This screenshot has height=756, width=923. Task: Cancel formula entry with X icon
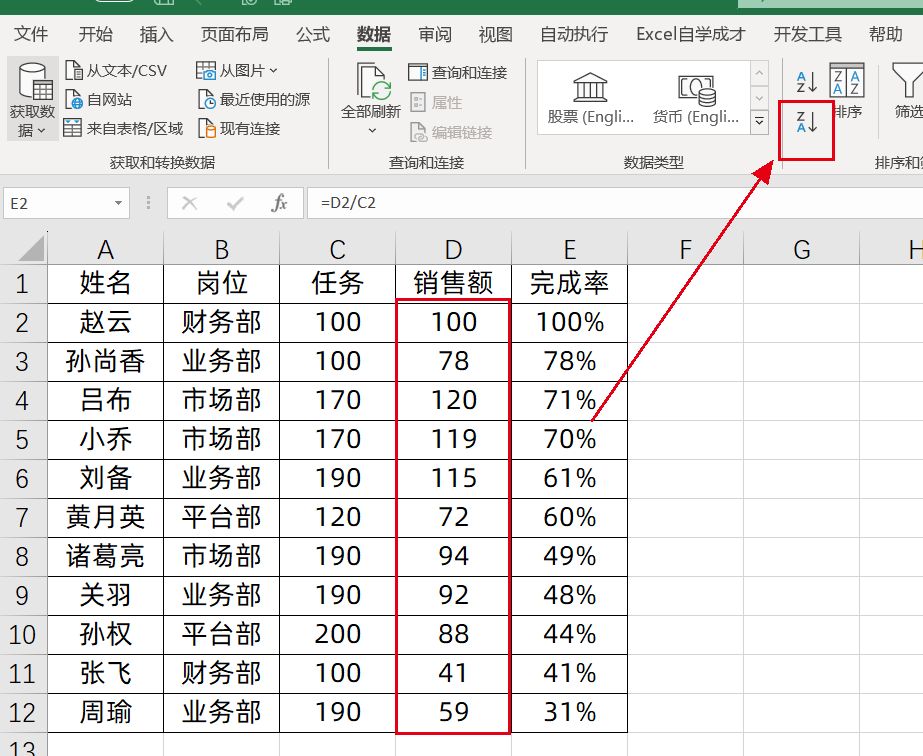[190, 203]
